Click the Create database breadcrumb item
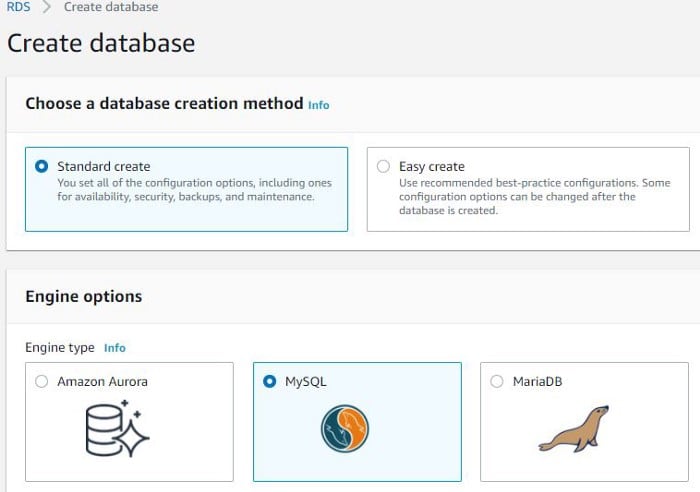Image resolution: width=700 pixels, height=492 pixels. pyautogui.click(x=111, y=7)
